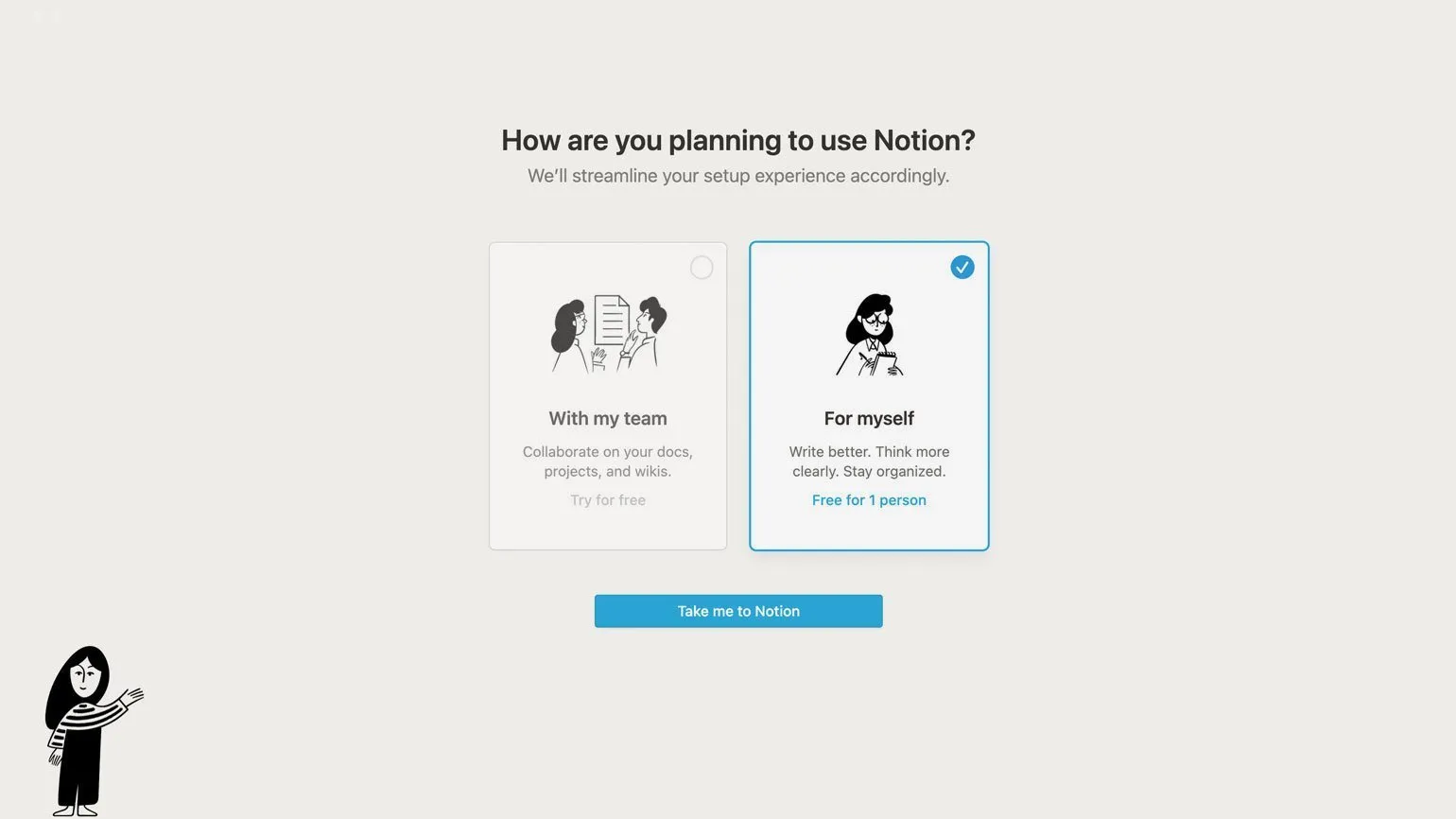Click the "Try for free" text
The height and width of the screenshot is (819, 1456).
tap(608, 500)
